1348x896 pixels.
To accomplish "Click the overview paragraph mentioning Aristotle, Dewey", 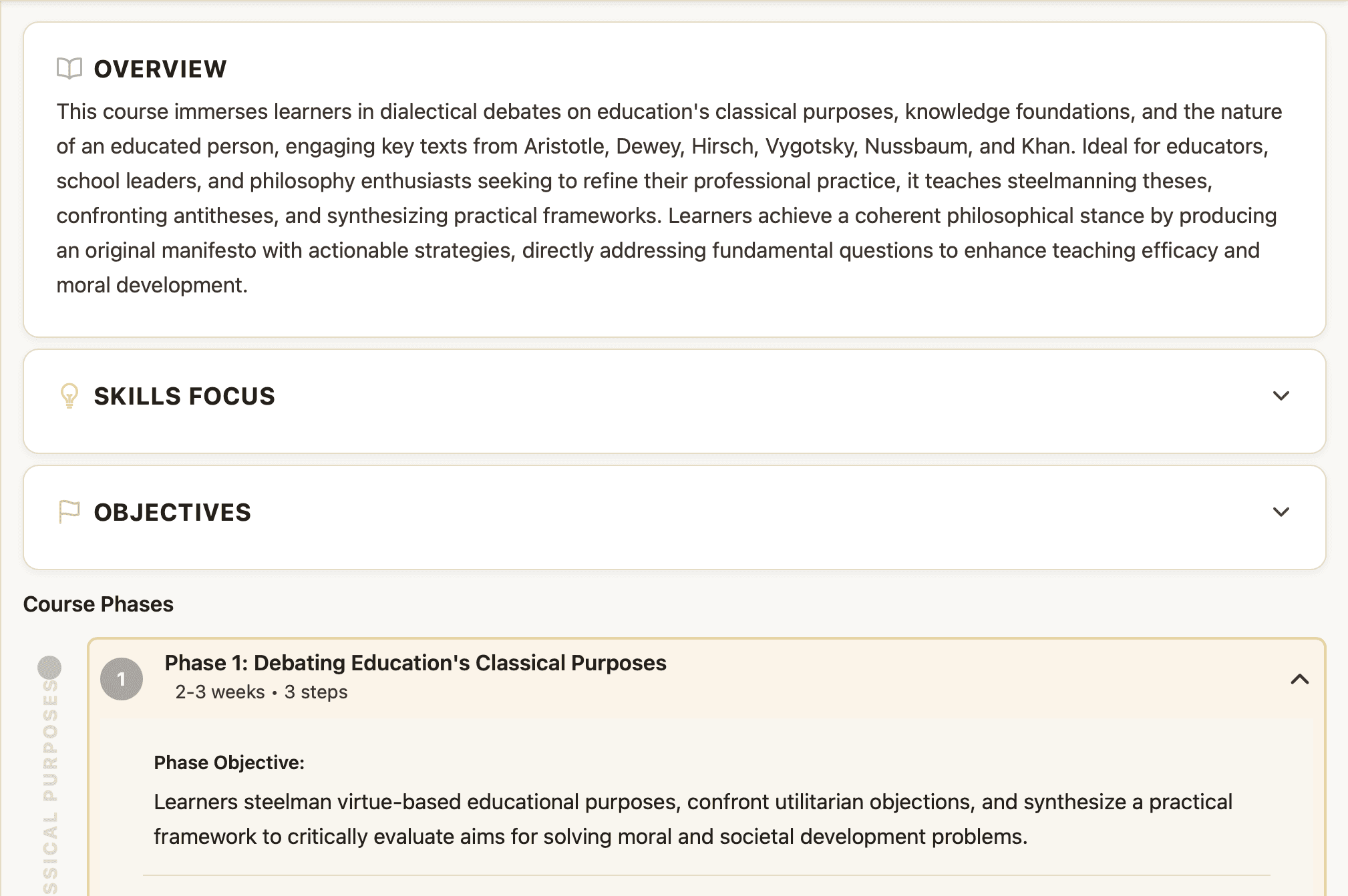I will [x=669, y=198].
